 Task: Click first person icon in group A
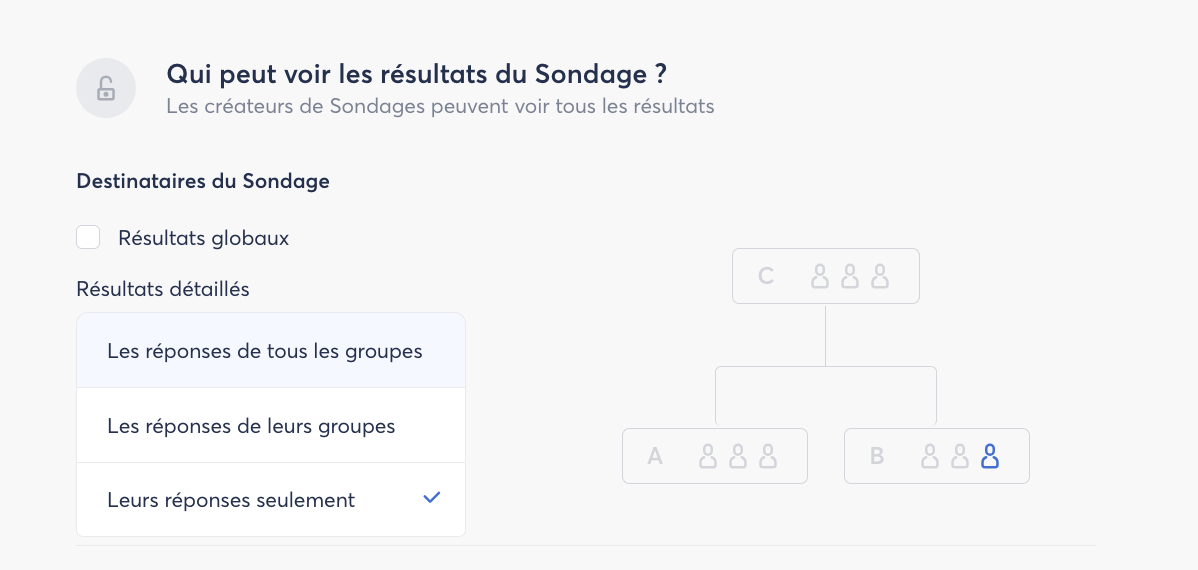coord(708,457)
